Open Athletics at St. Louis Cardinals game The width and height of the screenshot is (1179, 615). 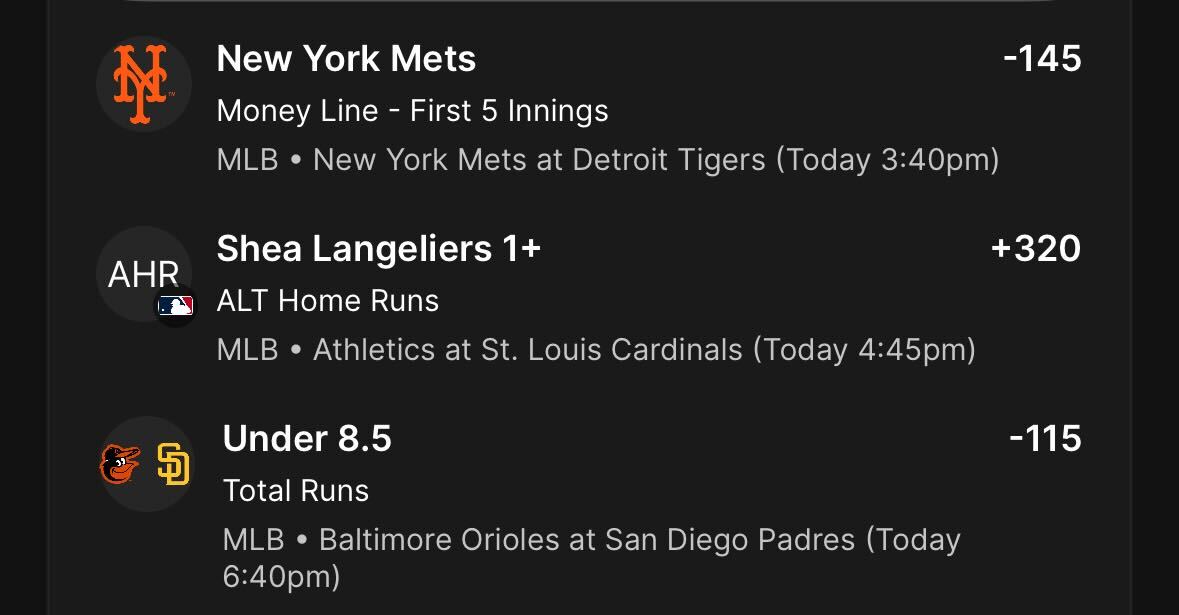click(528, 350)
